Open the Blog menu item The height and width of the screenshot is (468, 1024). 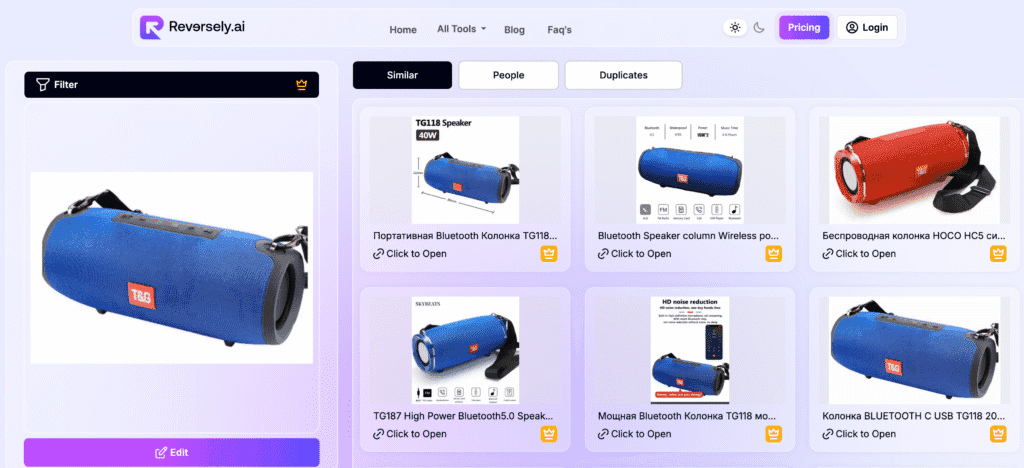[515, 29]
